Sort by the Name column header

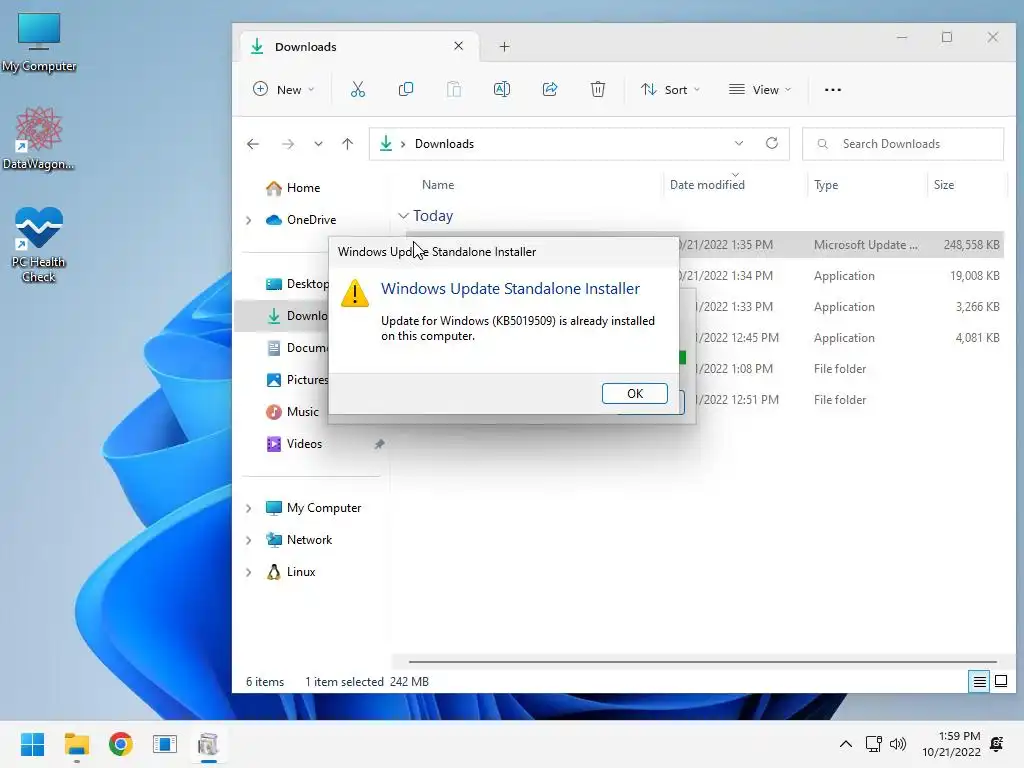point(438,185)
